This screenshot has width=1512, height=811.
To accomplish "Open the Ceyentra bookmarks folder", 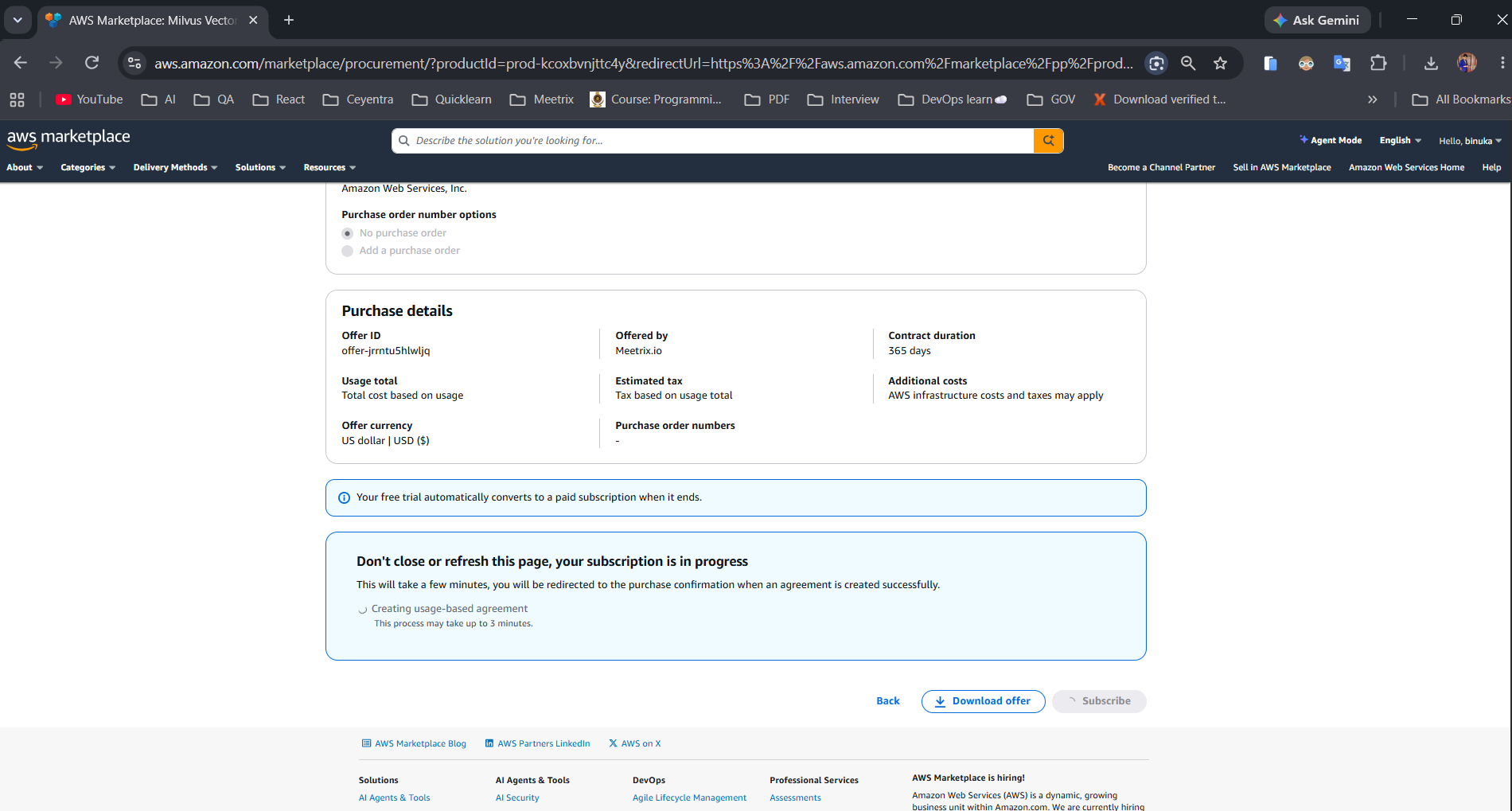I will click(358, 99).
